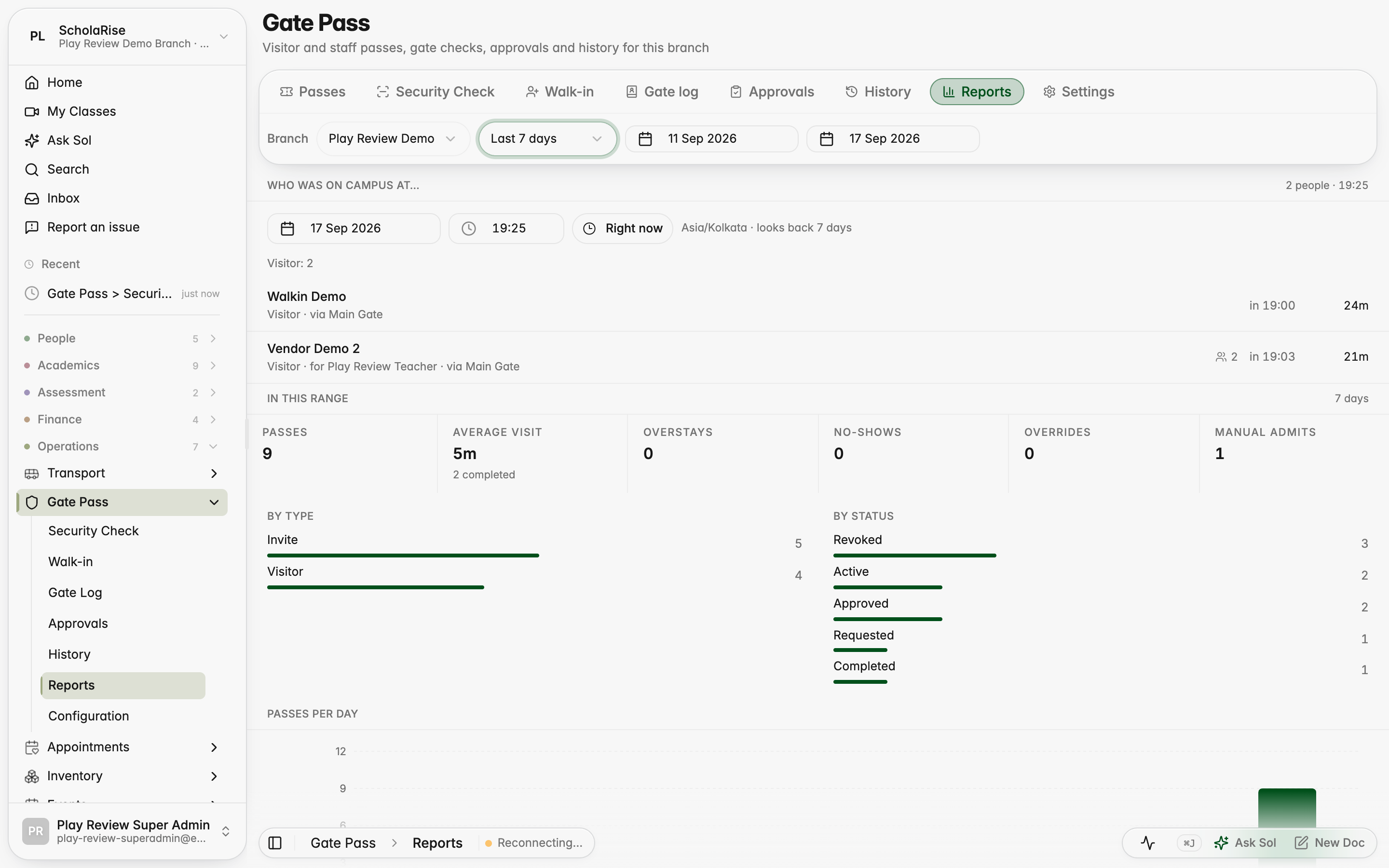
Task: Click the Report an issue icon
Action: [x=31, y=227]
